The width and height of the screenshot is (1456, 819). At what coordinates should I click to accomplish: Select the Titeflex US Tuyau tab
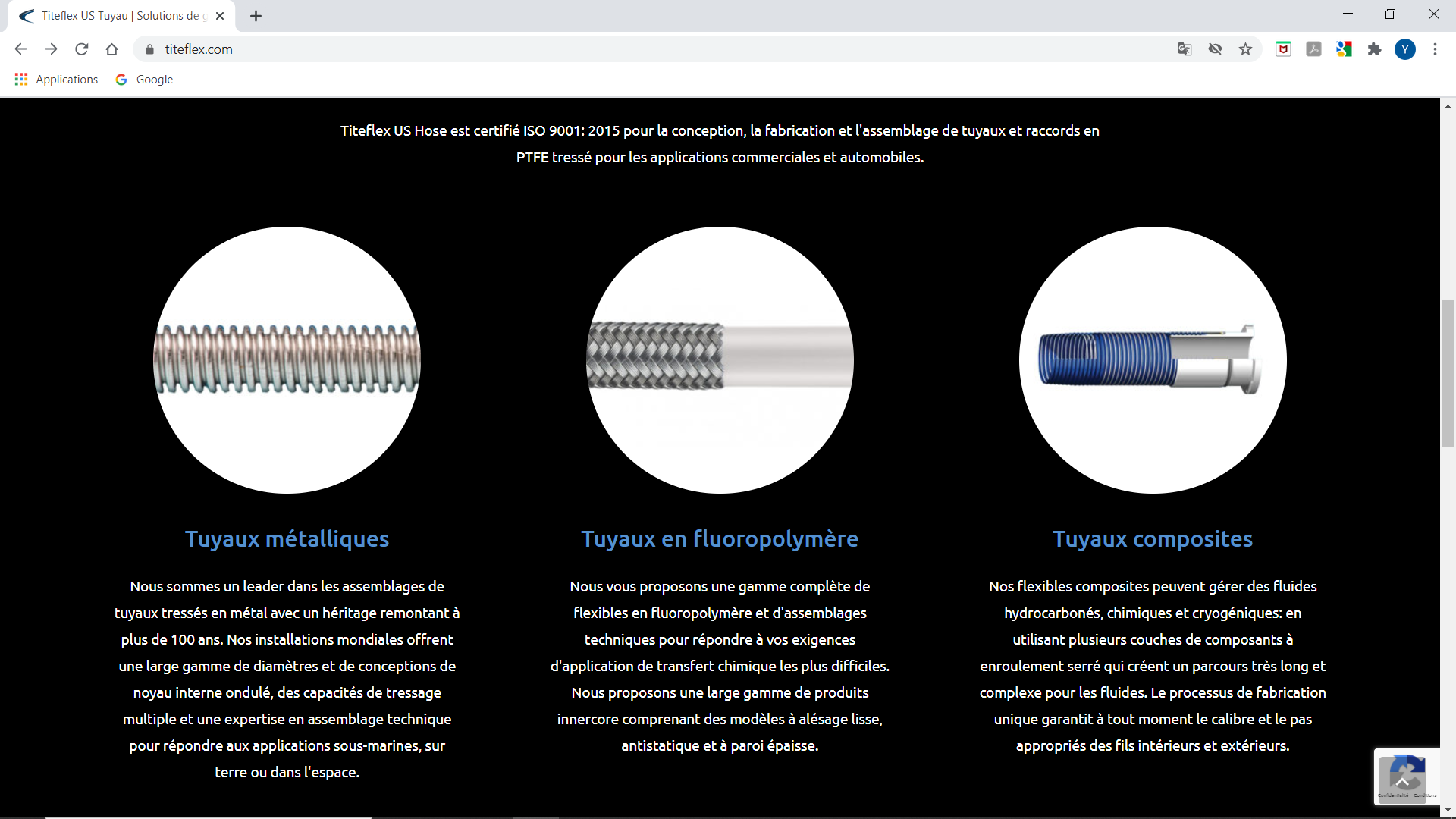121,16
